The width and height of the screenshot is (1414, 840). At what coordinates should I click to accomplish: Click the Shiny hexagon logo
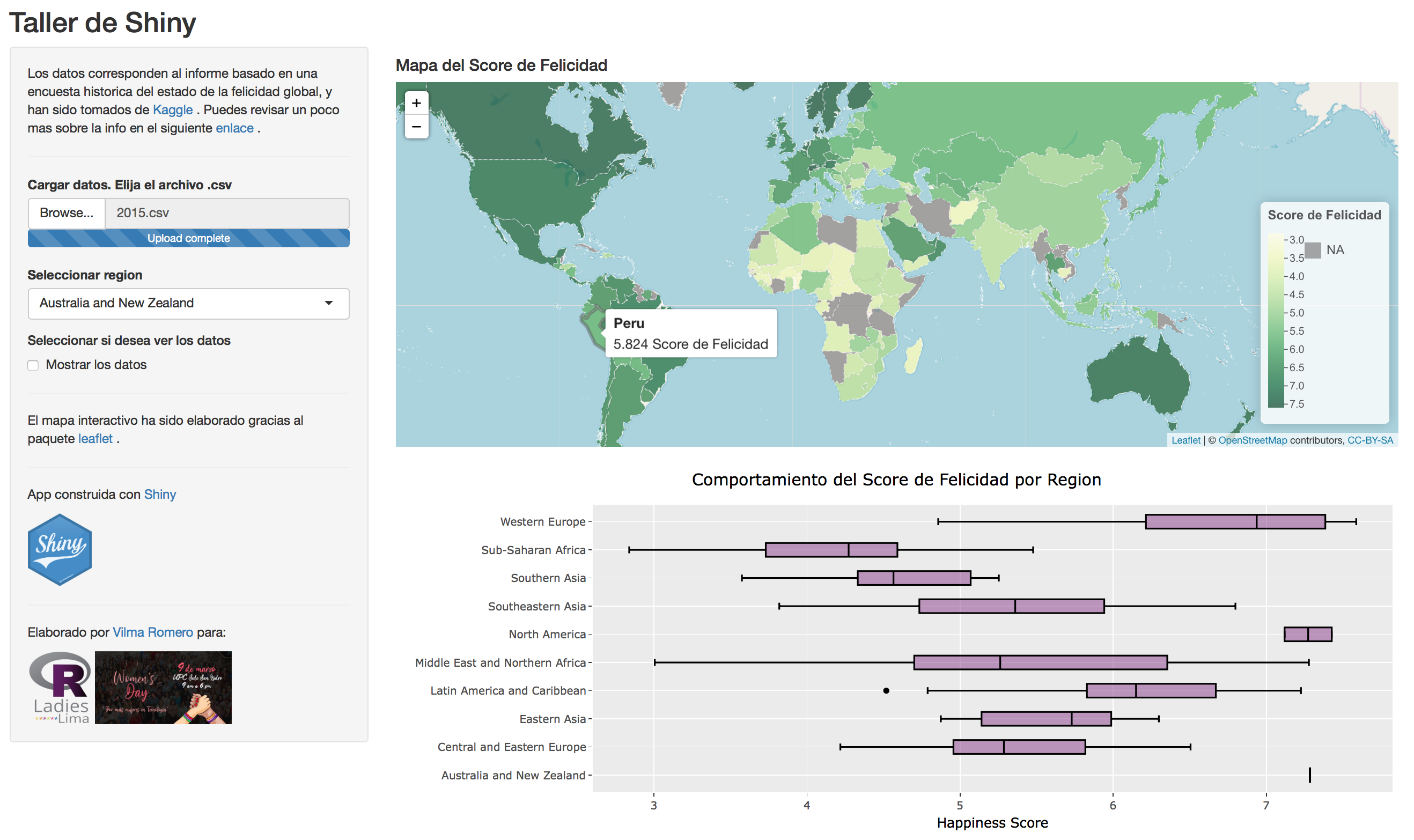click(60, 549)
